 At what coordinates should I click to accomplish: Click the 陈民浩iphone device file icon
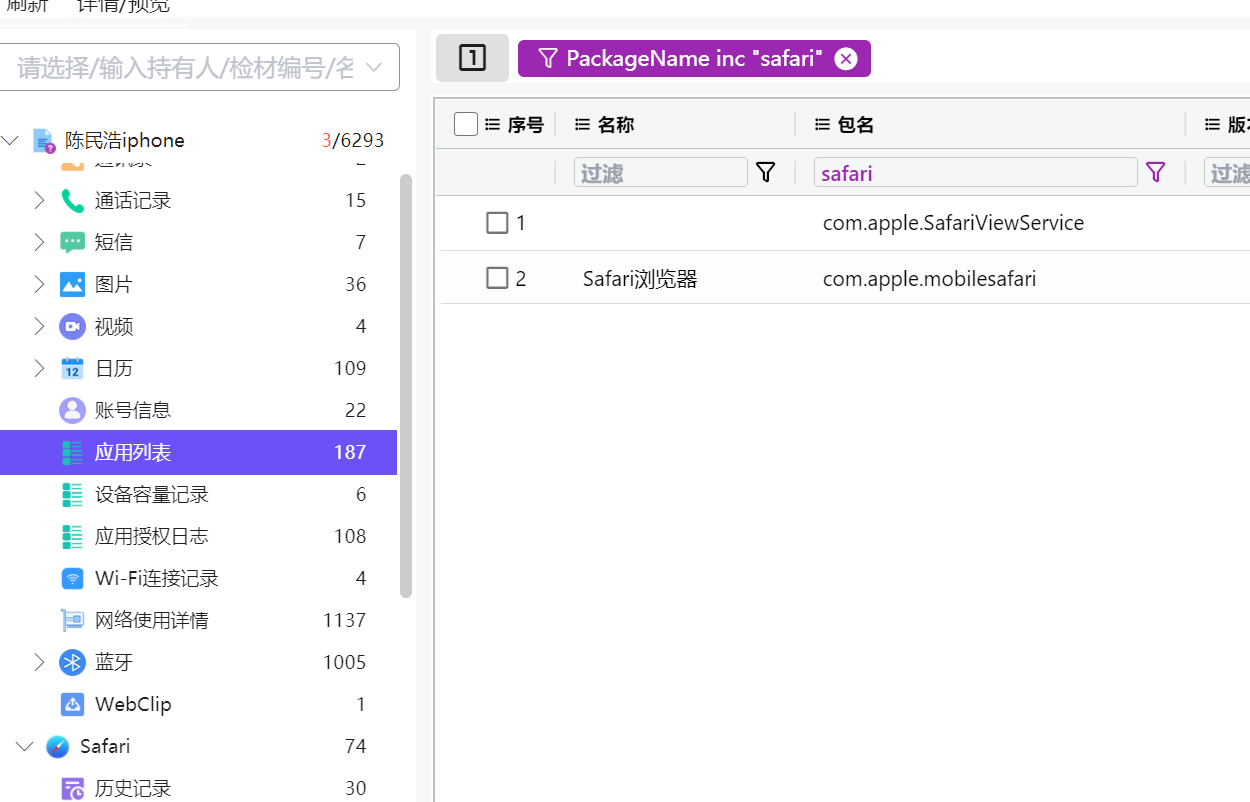(x=43, y=141)
